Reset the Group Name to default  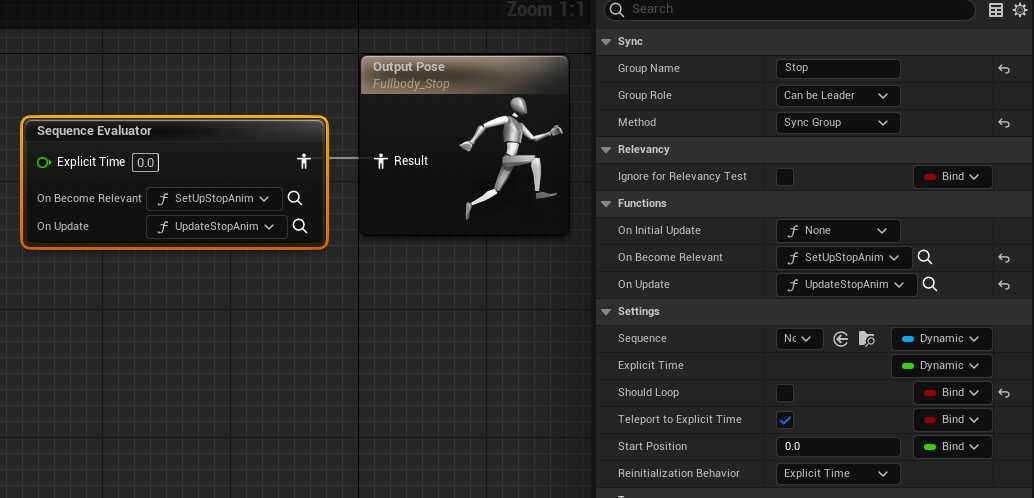1004,69
